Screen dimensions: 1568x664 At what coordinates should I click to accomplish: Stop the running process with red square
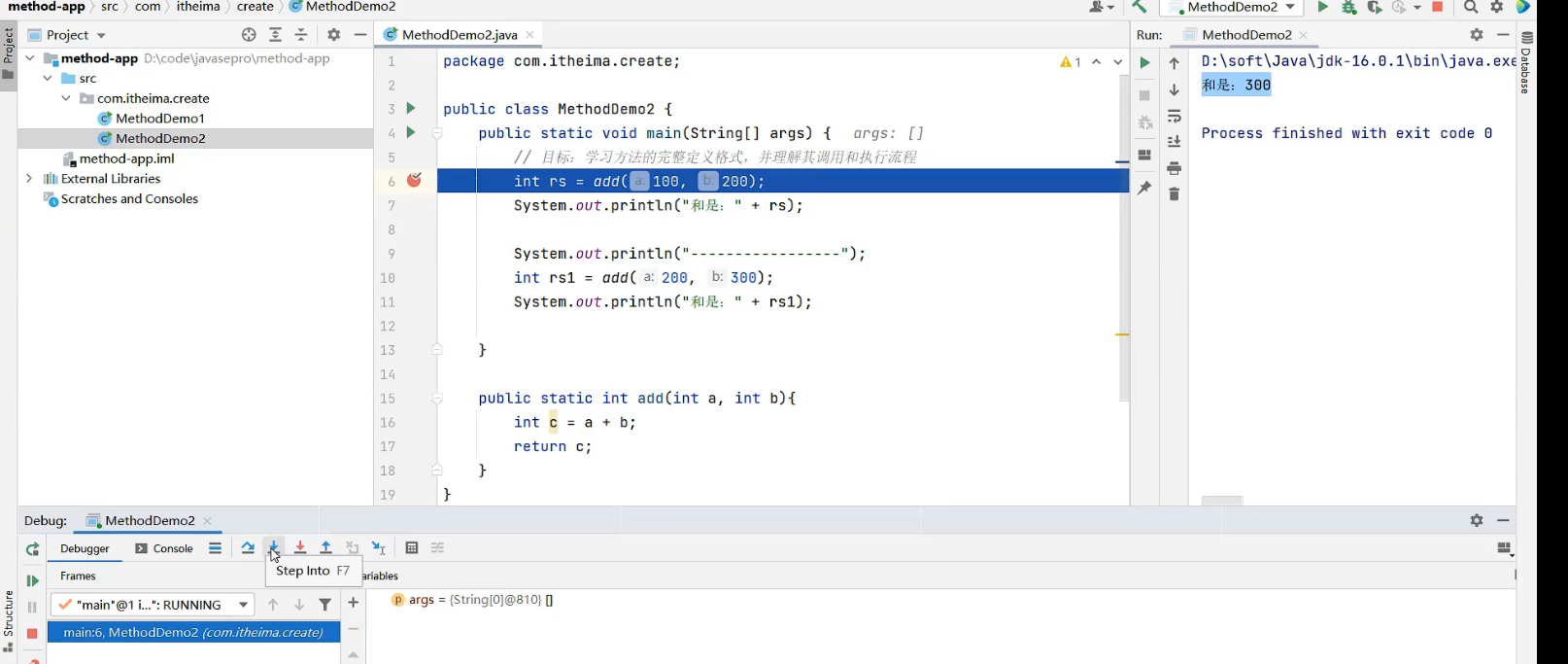coord(1438,7)
